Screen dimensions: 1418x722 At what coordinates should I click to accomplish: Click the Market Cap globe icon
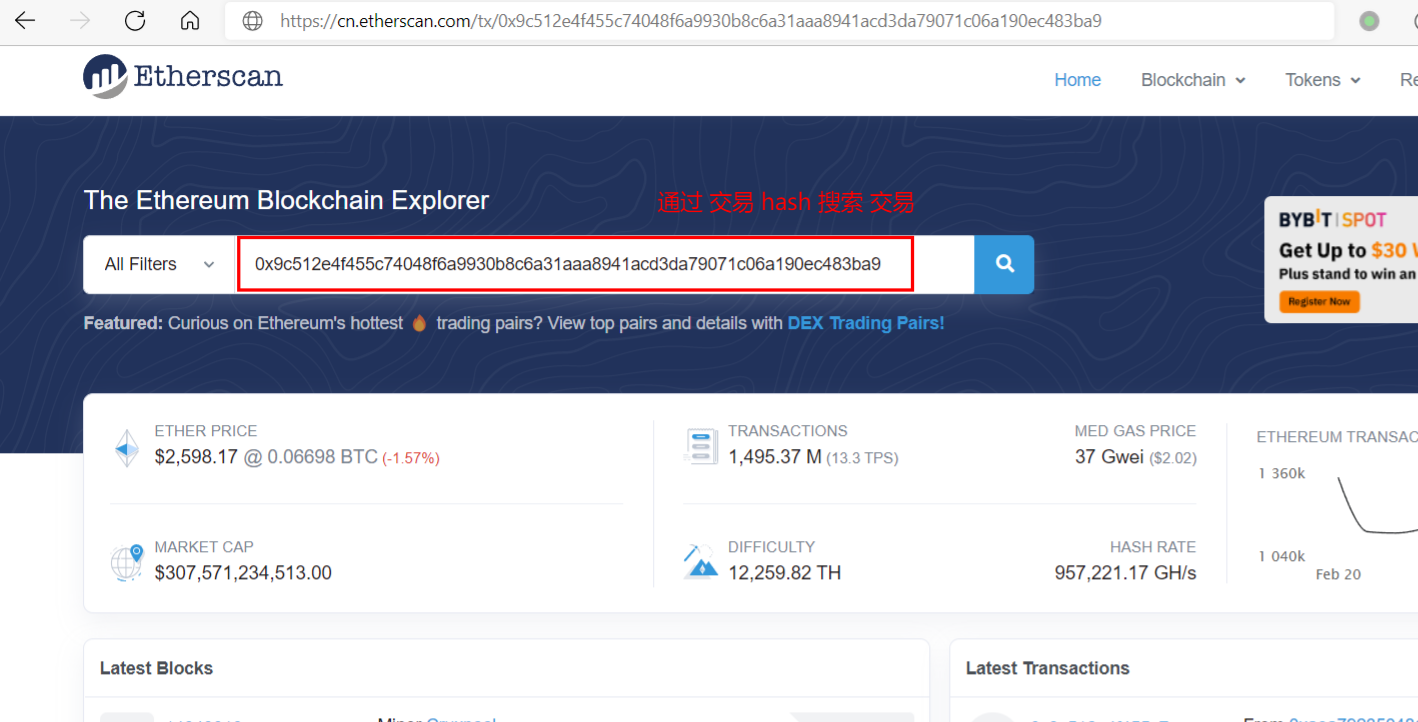pos(127,563)
